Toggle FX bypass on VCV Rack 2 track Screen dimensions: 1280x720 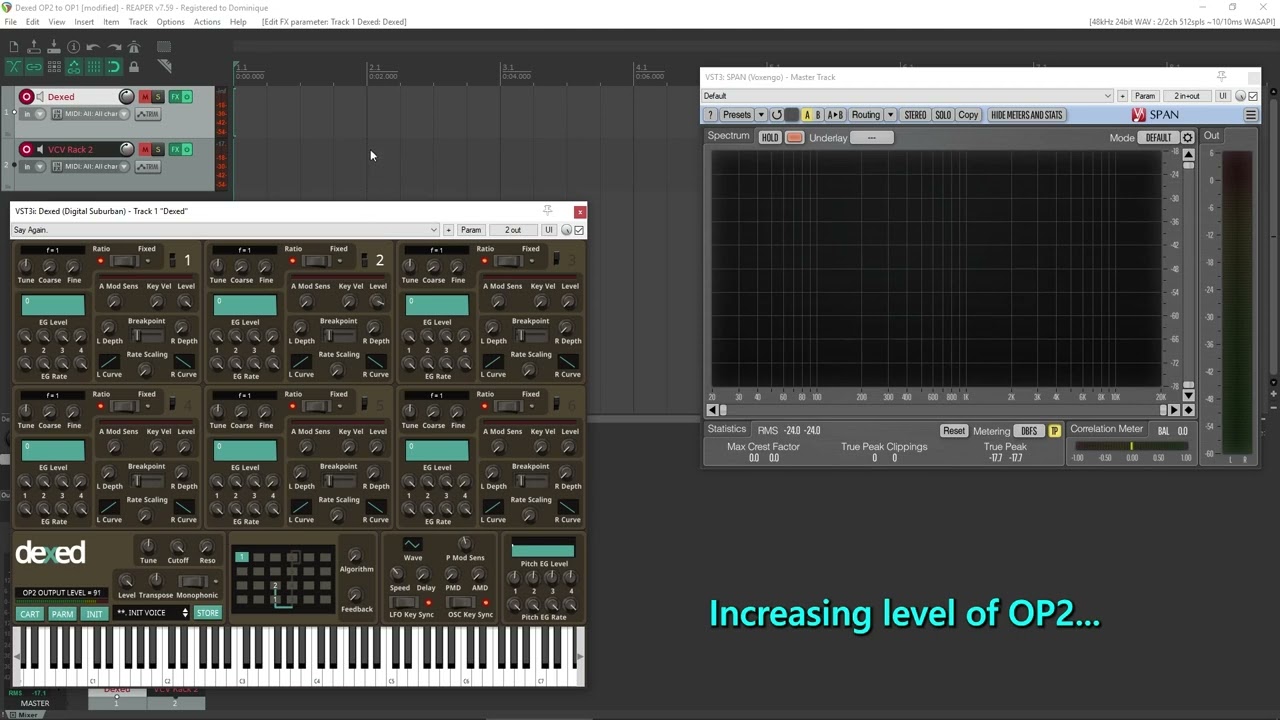pyautogui.click(x=187, y=149)
